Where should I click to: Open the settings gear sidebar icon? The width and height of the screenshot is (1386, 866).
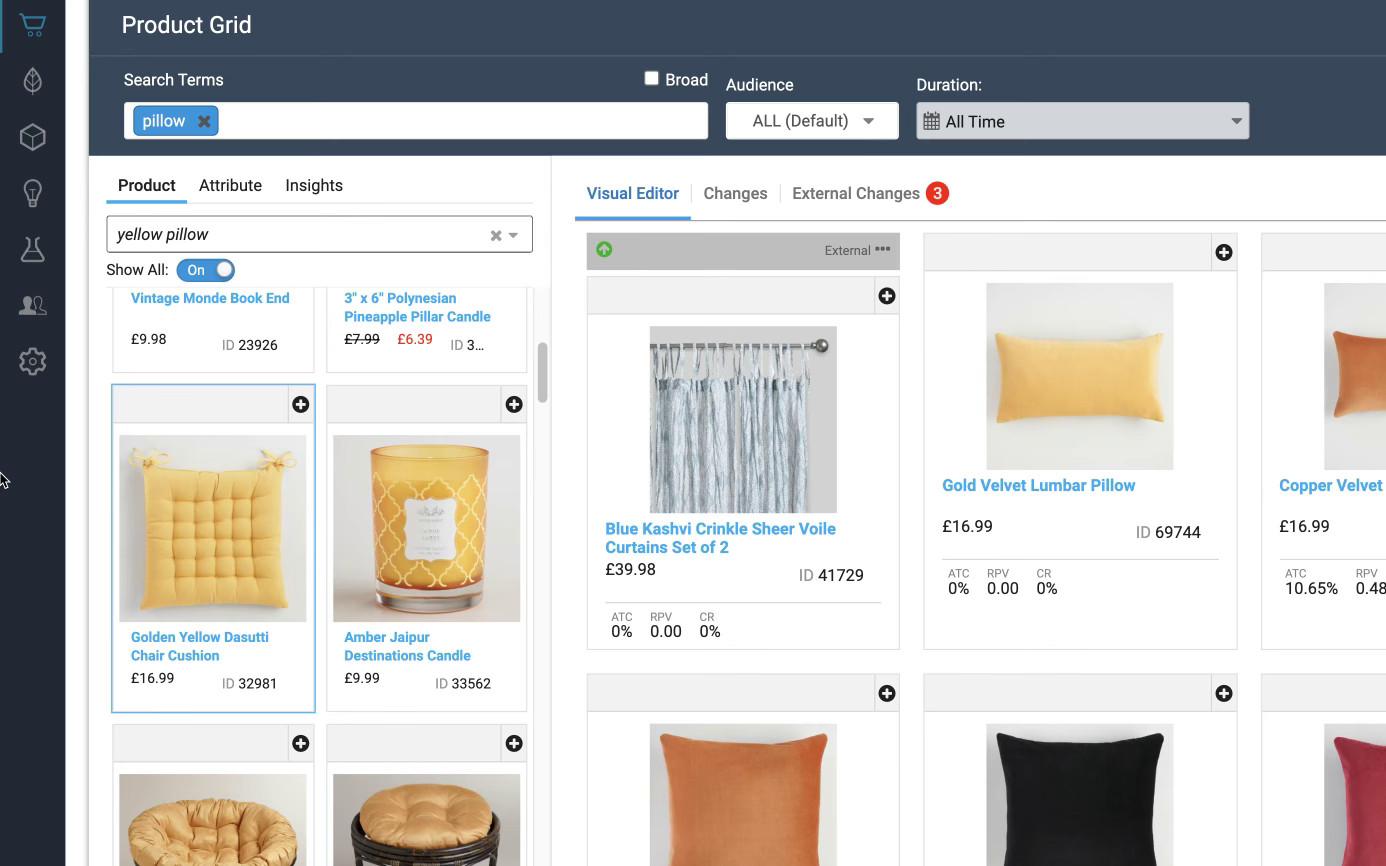33,361
